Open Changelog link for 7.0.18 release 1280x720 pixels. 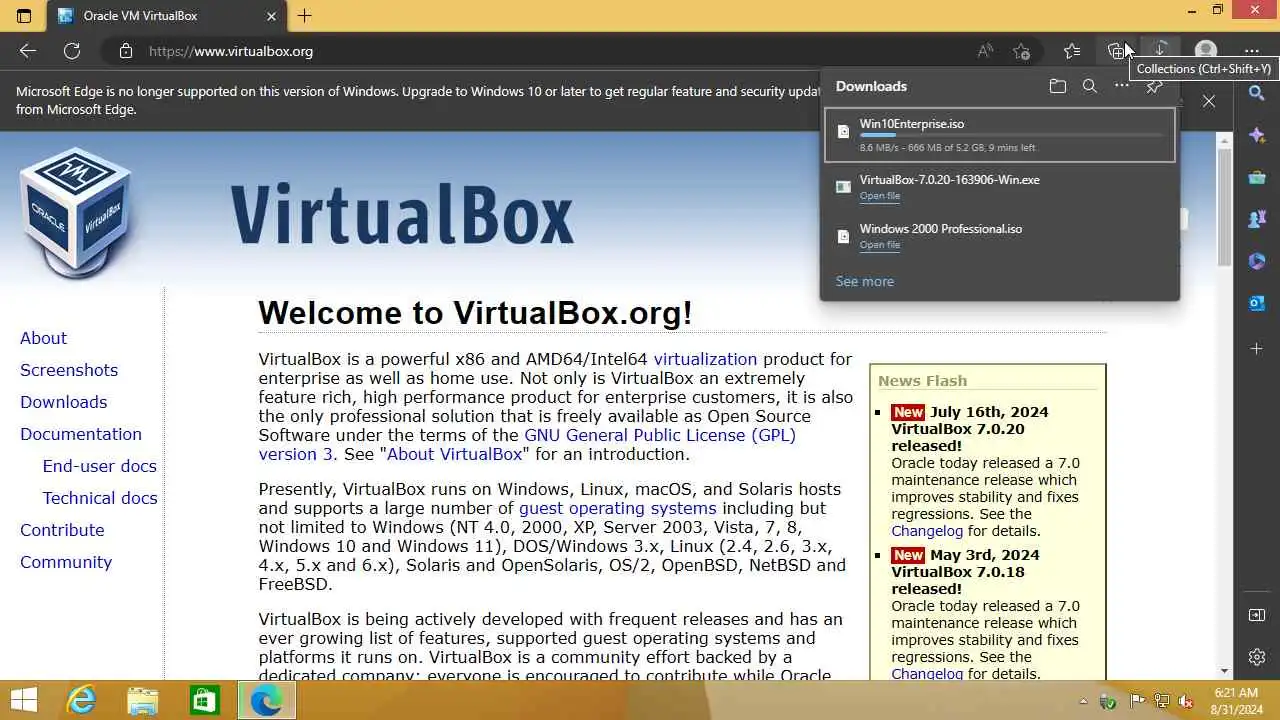[927, 674]
